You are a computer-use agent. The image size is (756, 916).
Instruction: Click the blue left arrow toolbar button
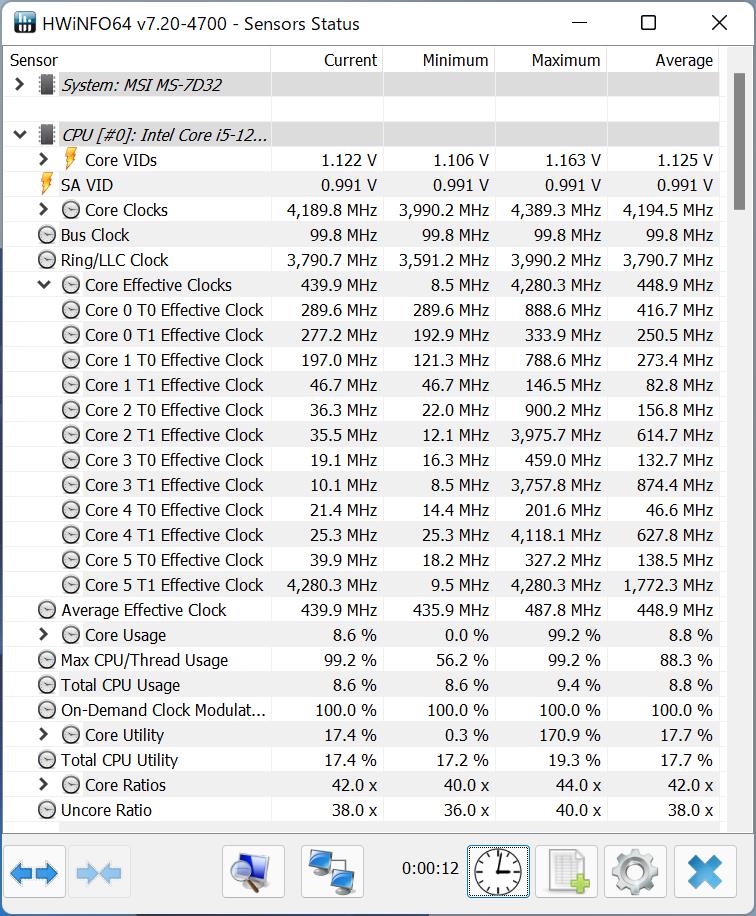pos(32,871)
